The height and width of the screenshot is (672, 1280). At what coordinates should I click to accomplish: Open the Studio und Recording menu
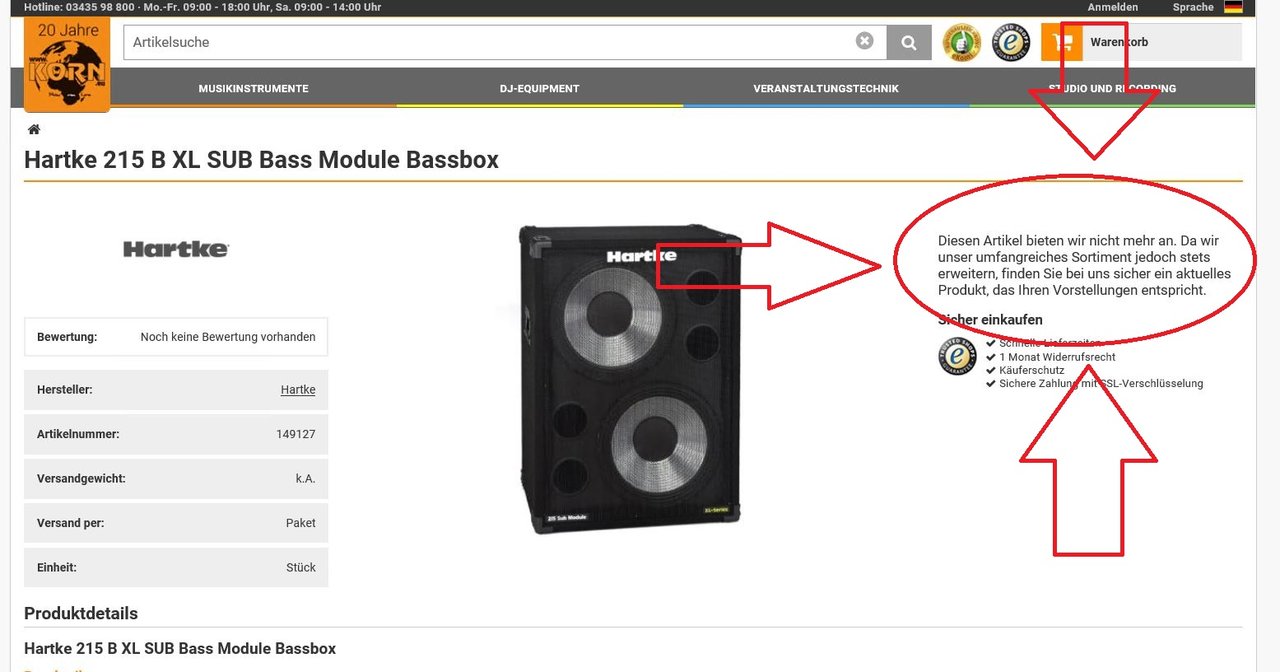click(1112, 88)
